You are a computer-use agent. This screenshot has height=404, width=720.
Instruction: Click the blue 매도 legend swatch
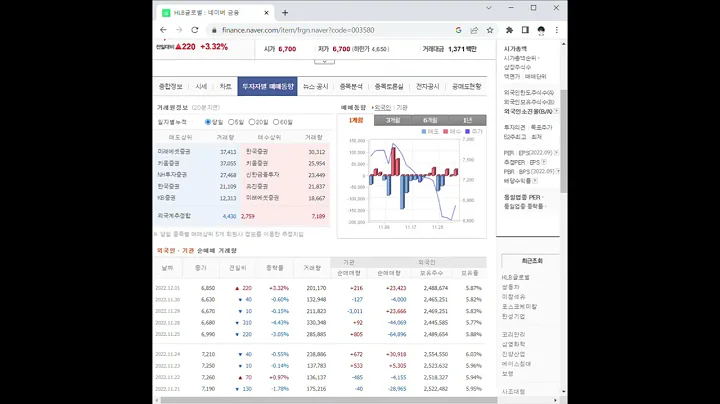click(424, 131)
